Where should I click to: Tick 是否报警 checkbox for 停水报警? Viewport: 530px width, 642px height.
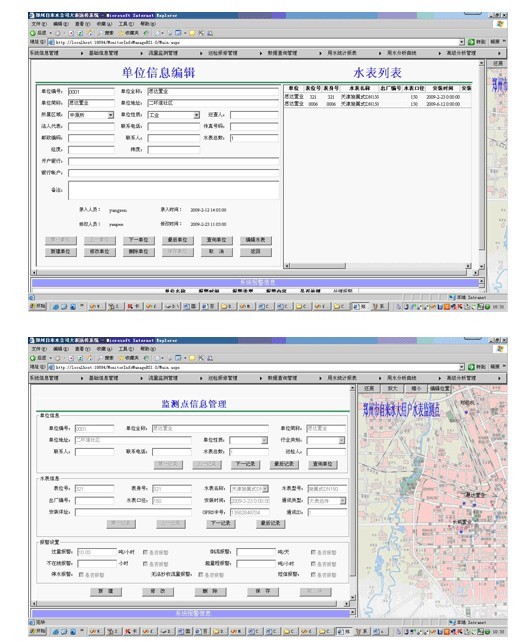coord(81,574)
